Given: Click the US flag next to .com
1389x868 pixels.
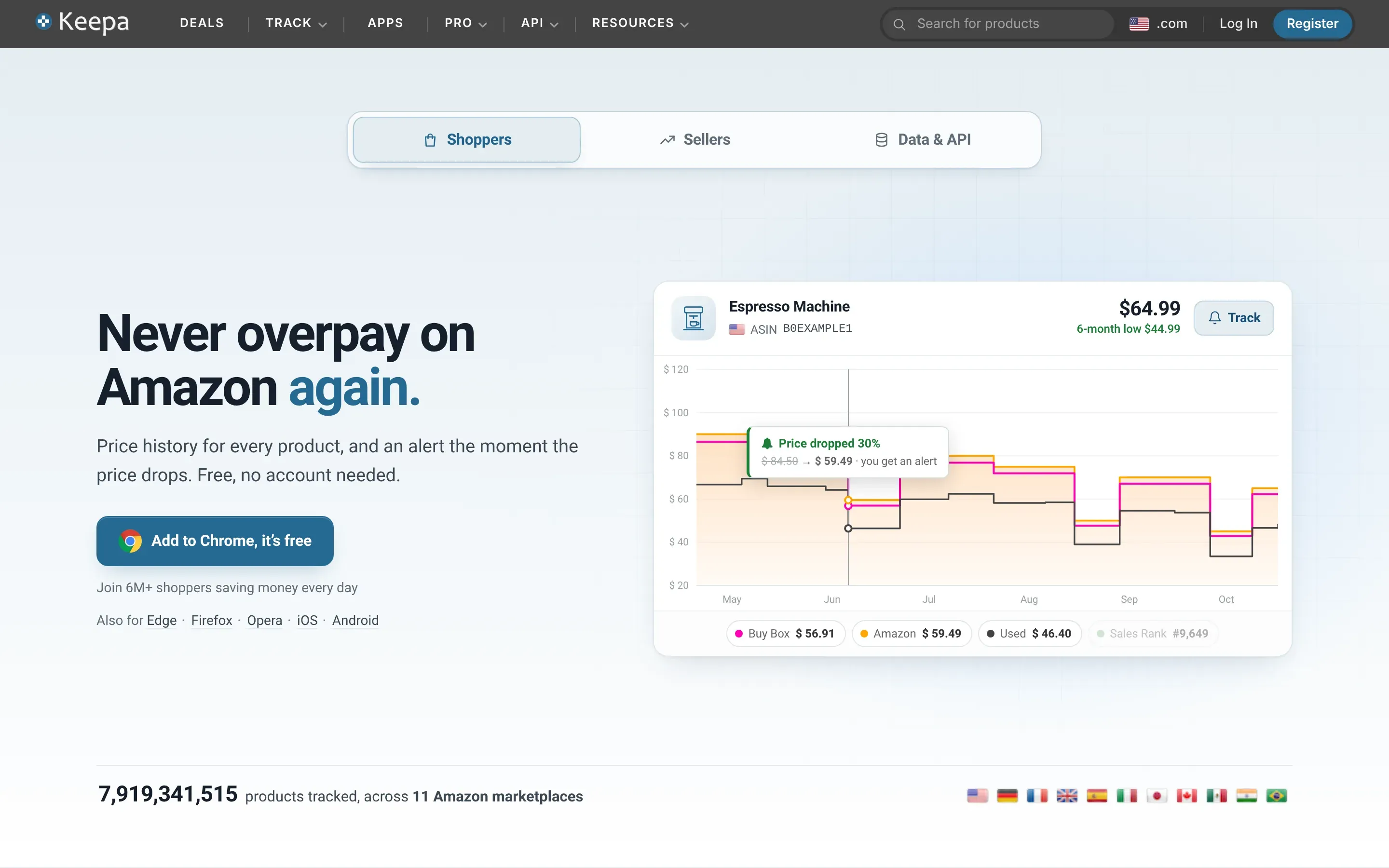Looking at the screenshot, I should click(1139, 24).
